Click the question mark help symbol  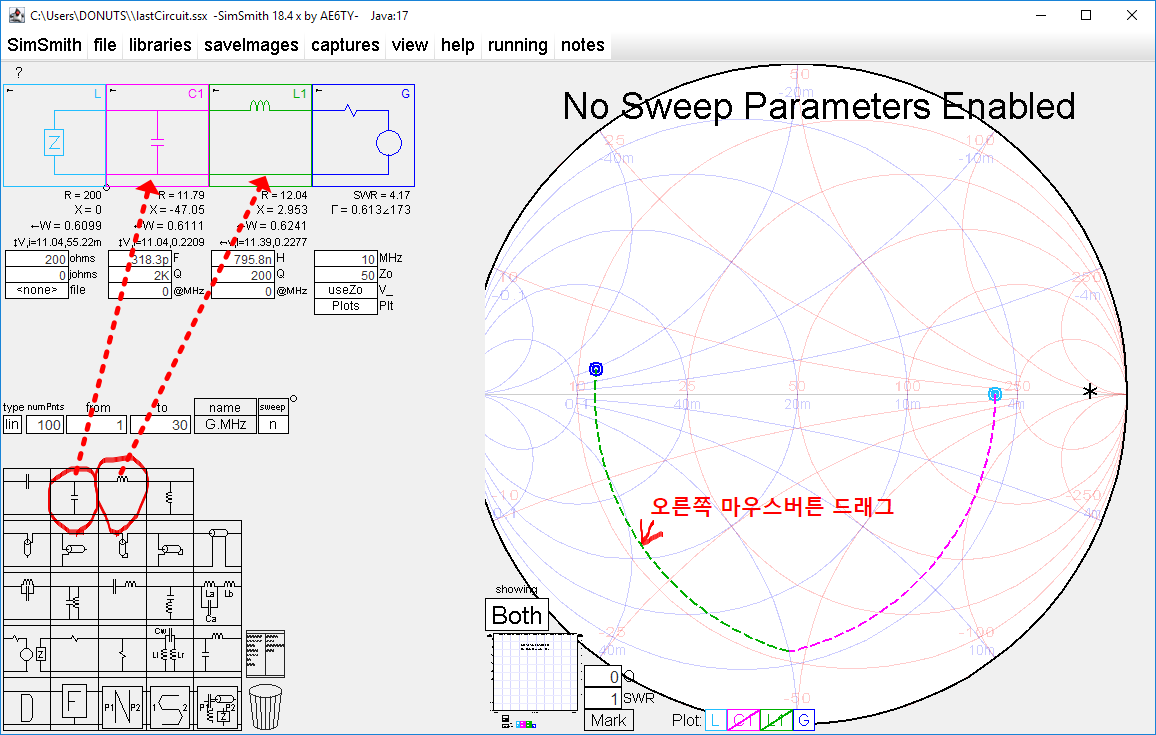(18, 72)
